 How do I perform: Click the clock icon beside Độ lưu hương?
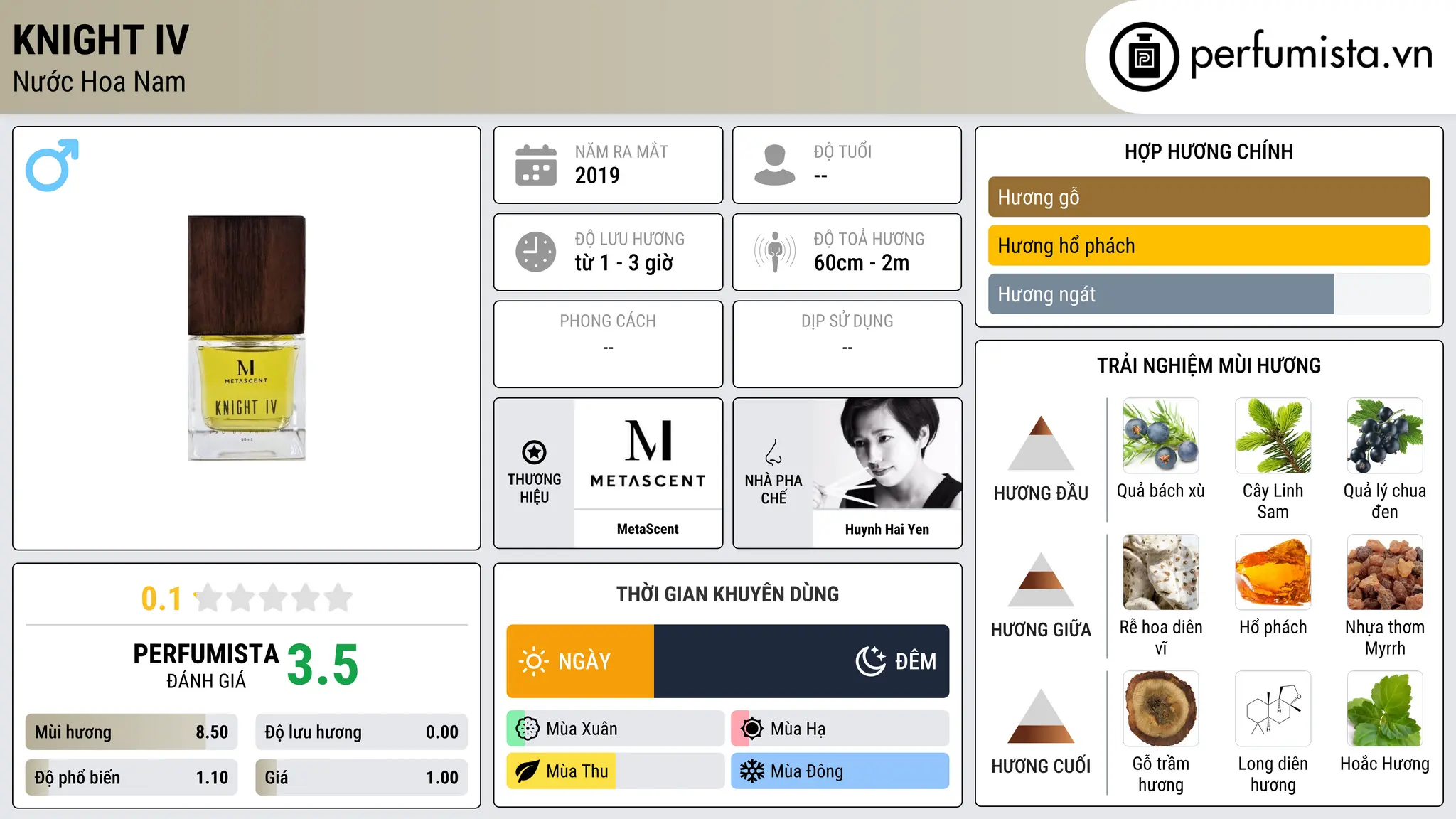click(536, 252)
